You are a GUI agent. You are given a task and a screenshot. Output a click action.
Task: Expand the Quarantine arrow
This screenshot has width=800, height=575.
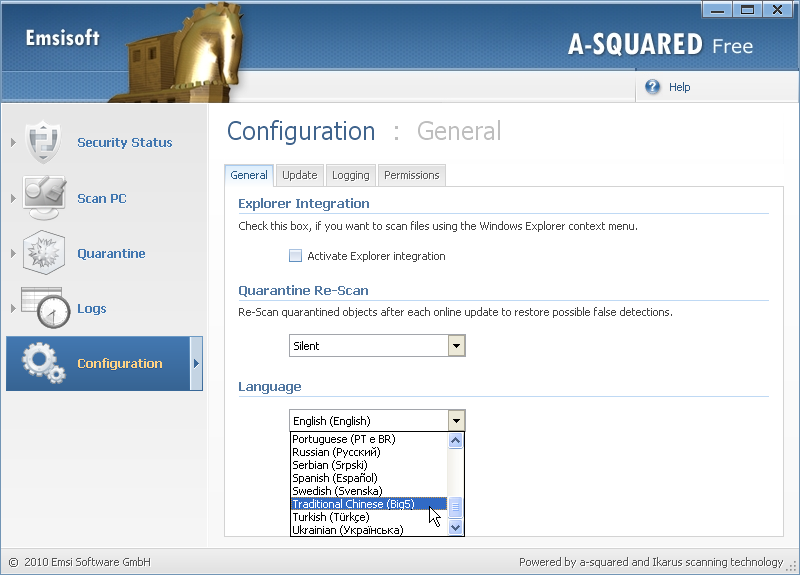13,253
